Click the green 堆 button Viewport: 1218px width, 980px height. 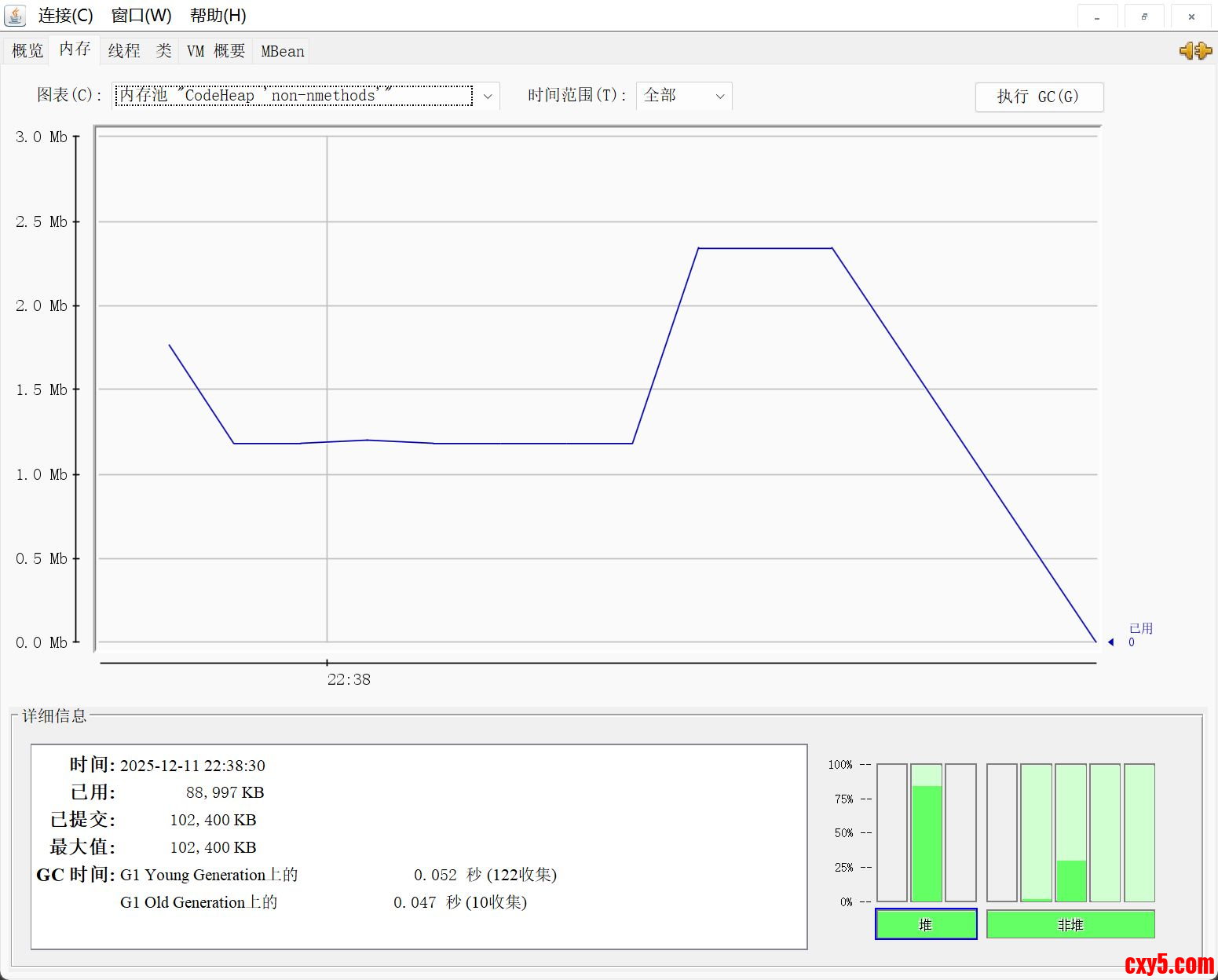926,924
